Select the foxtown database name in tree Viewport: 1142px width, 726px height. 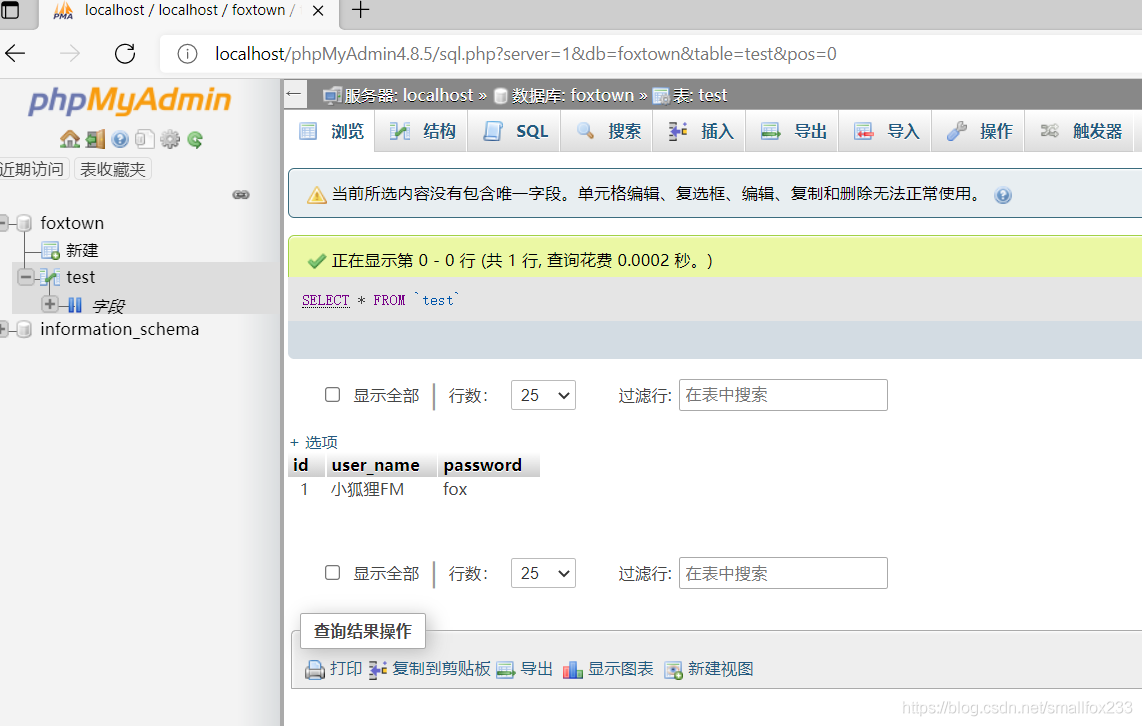(x=72, y=223)
